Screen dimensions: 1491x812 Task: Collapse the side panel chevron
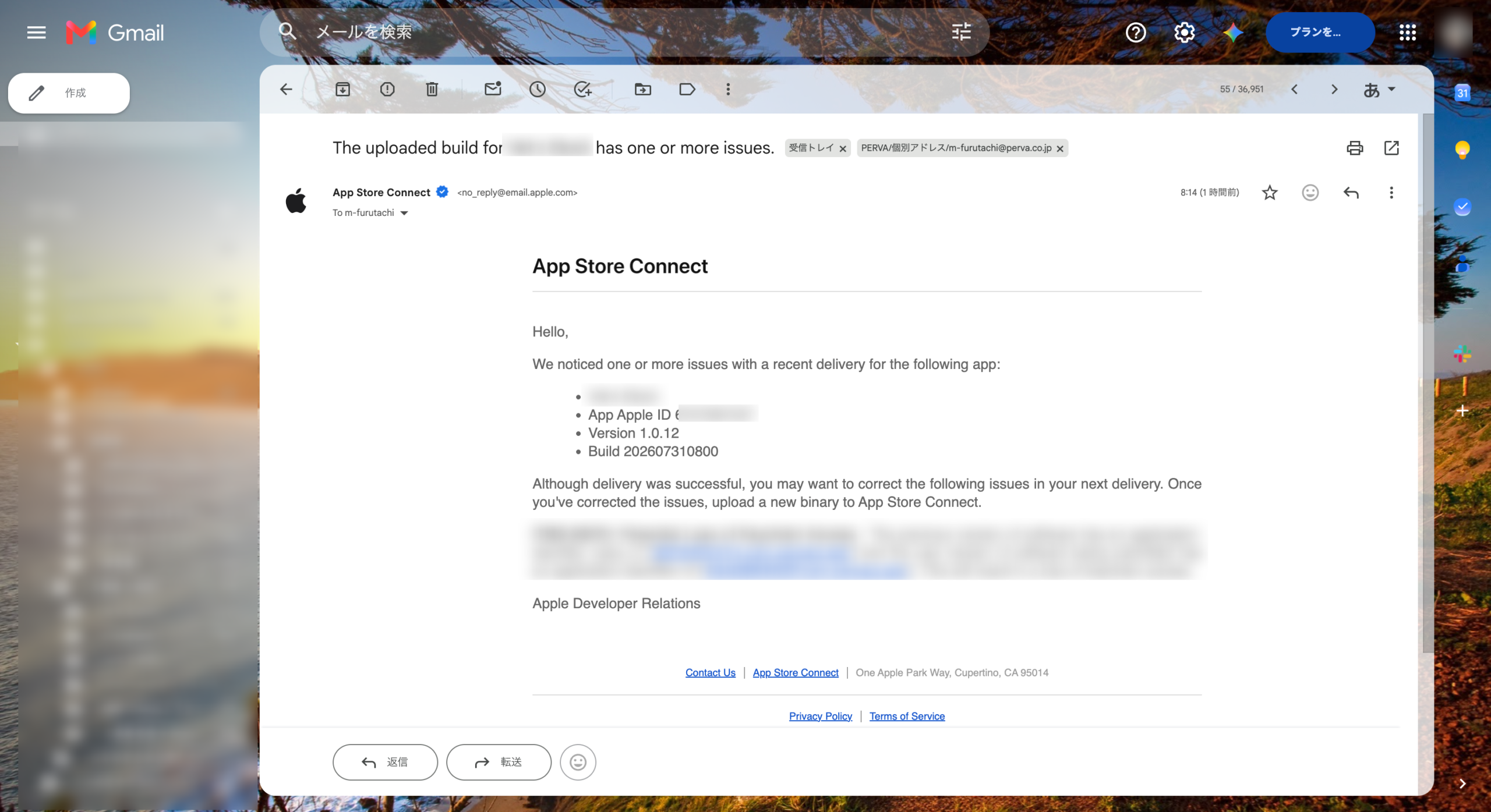[x=1462, y=783]
